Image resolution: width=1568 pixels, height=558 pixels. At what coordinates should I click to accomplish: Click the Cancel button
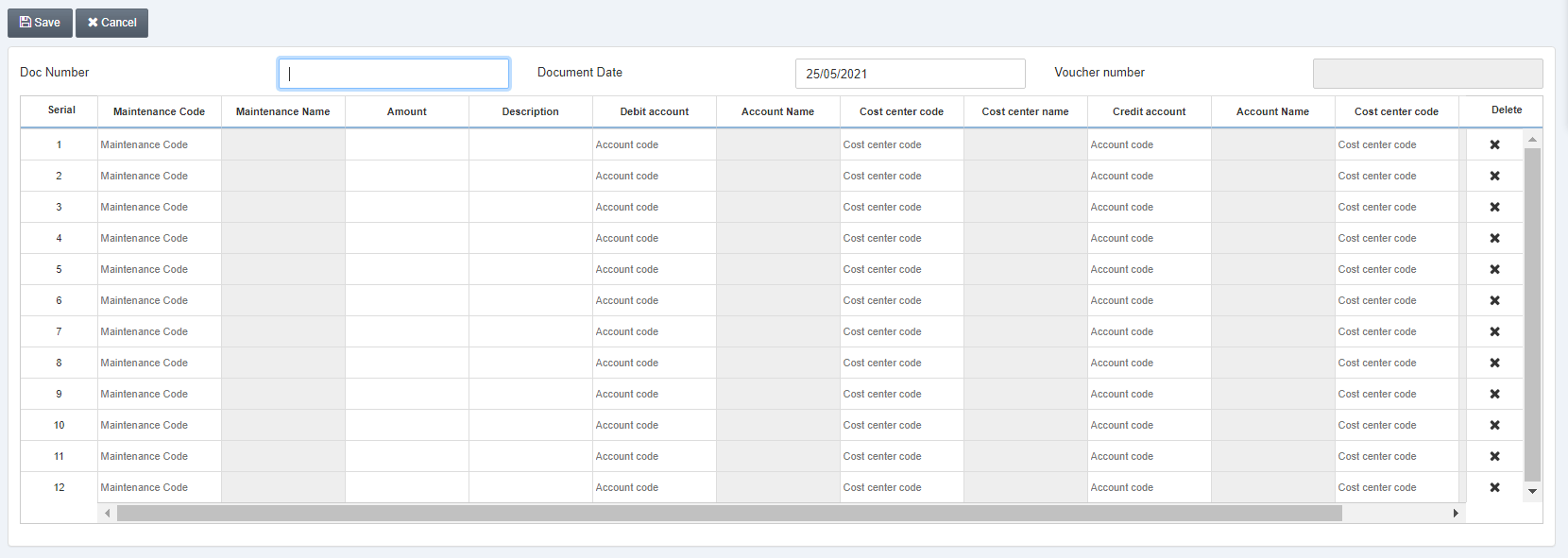[x=111, y=23]
